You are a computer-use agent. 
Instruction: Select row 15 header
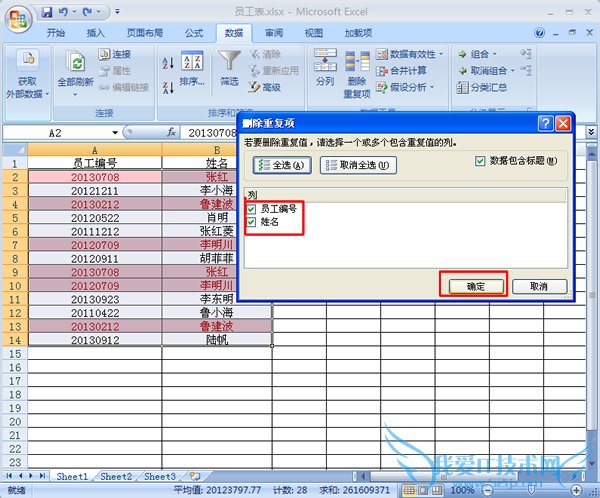(x=15, y=354)
